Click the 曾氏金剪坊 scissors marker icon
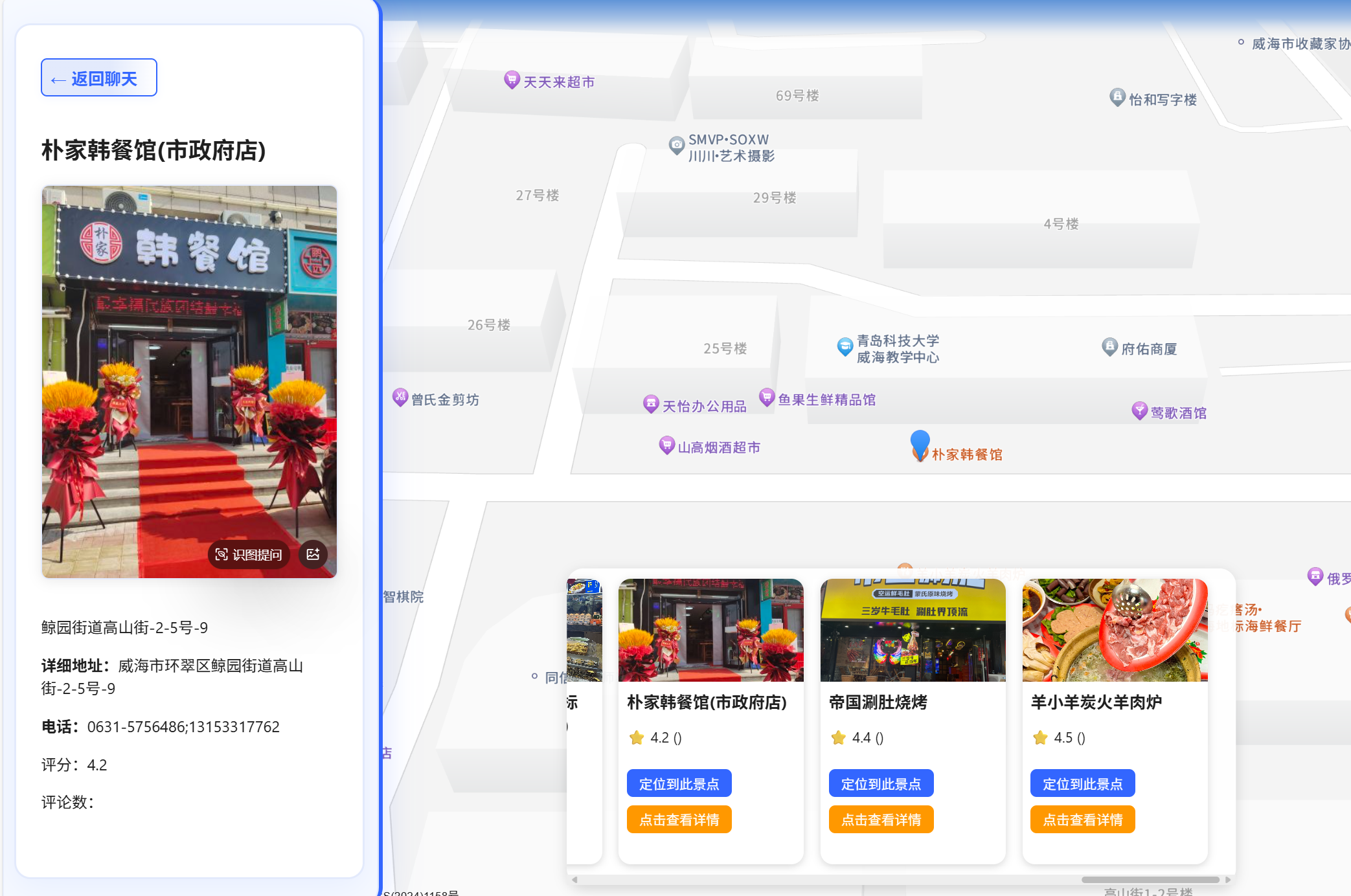1351x896 pixels. 400,397
